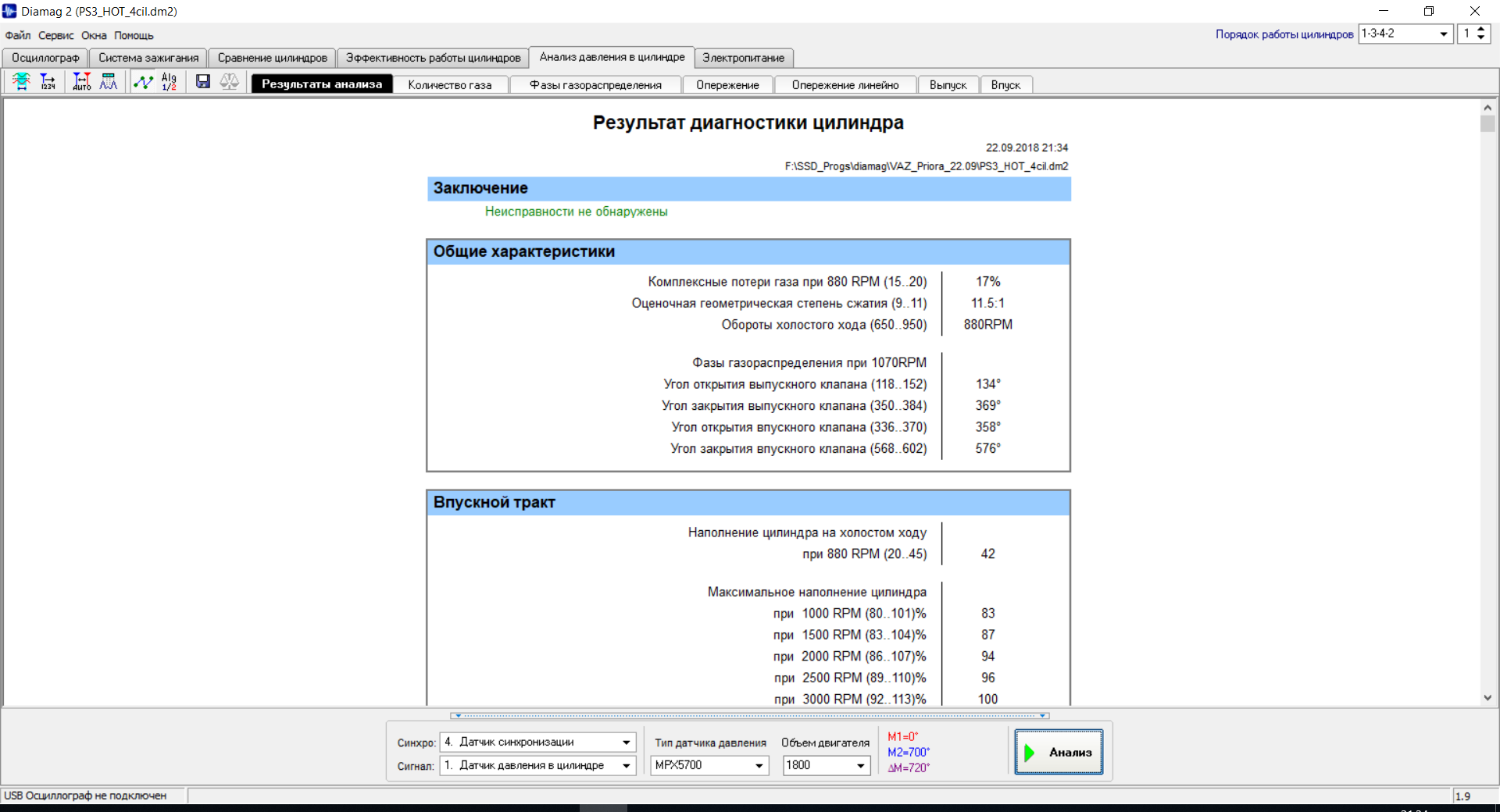The width and height of the screenshot is (1500, 812).
Task: Open the Фазы газораспределения sub-tab
Action: (x=595, y=85)
